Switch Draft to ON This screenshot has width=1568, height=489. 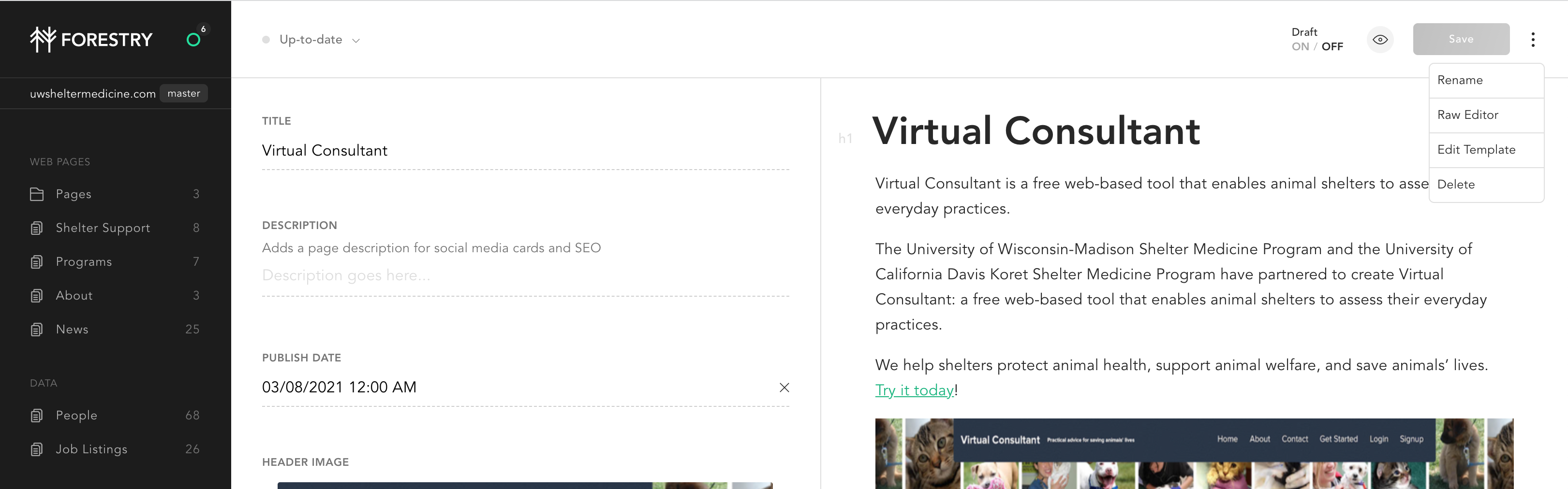[x=1300, y=47]
